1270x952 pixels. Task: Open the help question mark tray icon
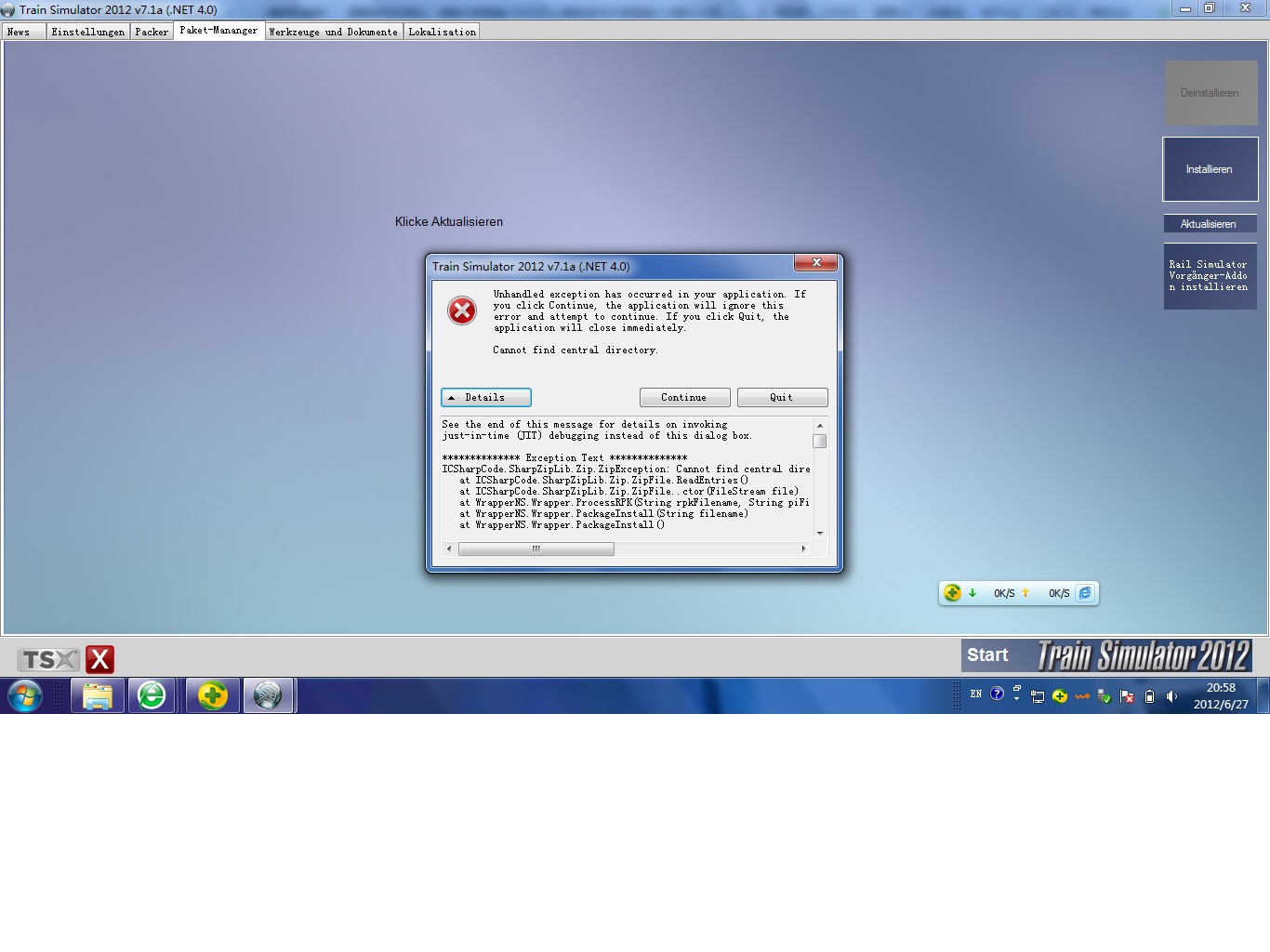click(997, 694)
